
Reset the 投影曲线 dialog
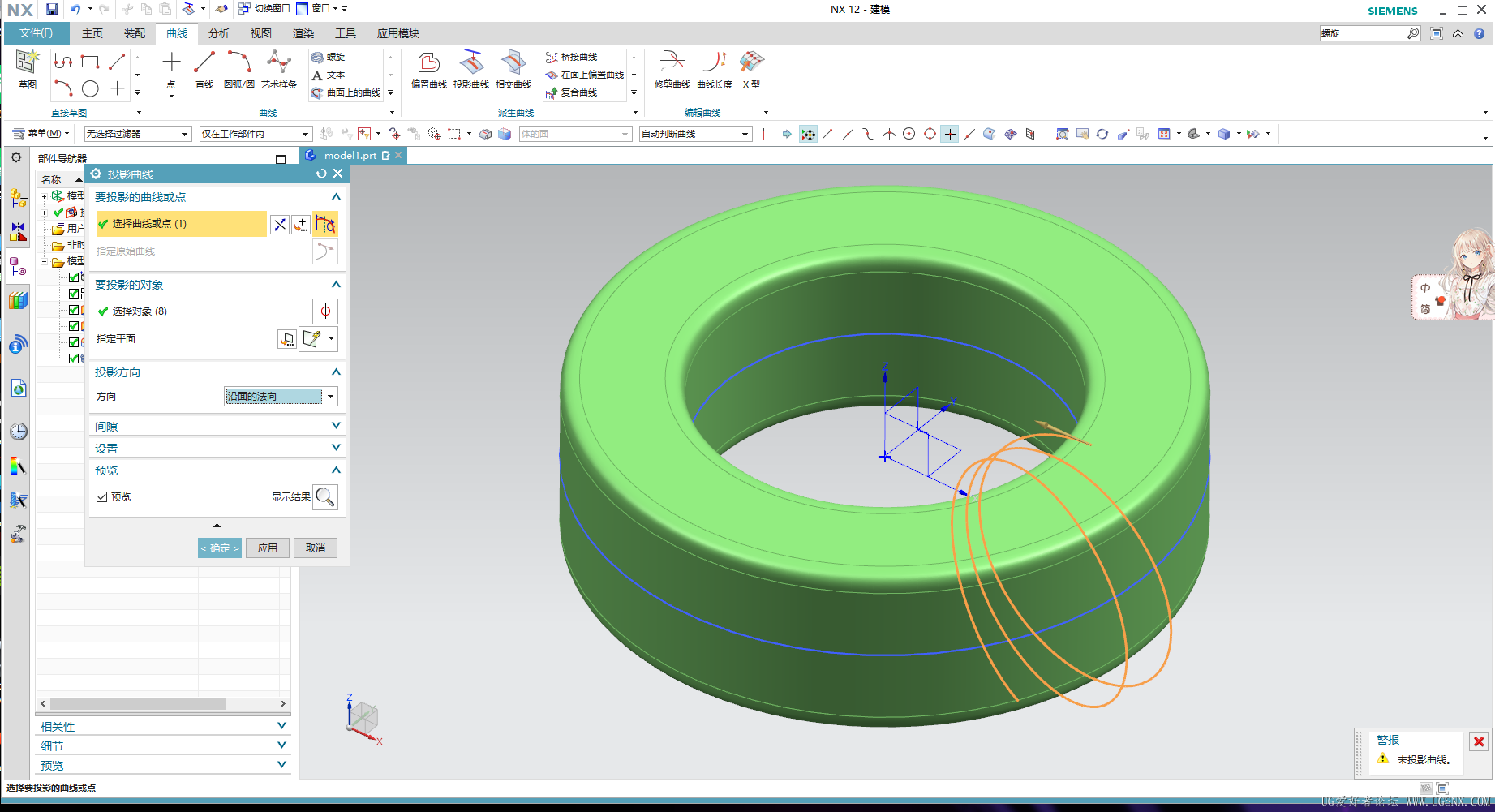321,174
